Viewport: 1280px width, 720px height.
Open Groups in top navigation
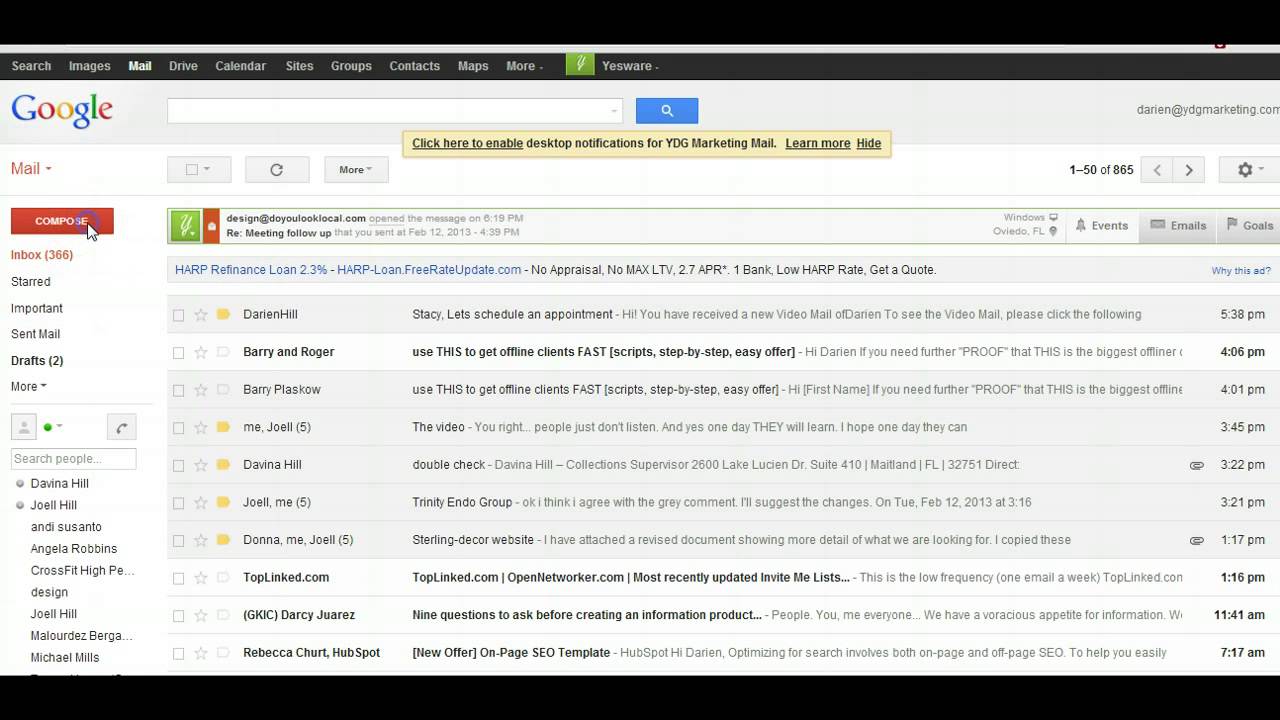pos(351,66)
